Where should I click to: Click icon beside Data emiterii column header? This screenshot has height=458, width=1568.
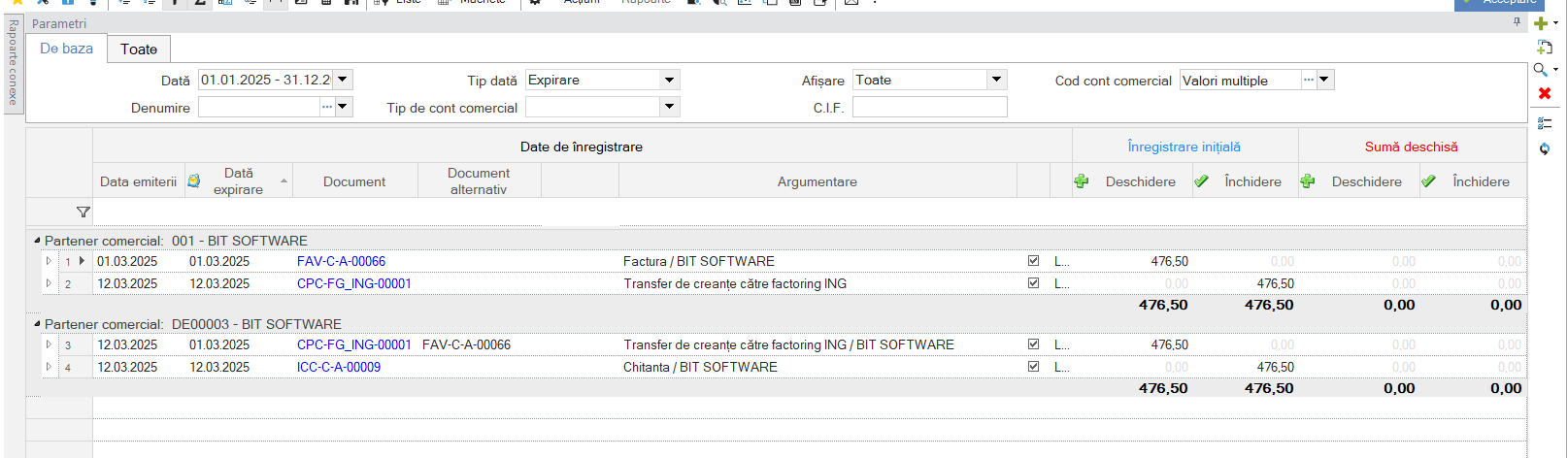click(x=194, y=181)
